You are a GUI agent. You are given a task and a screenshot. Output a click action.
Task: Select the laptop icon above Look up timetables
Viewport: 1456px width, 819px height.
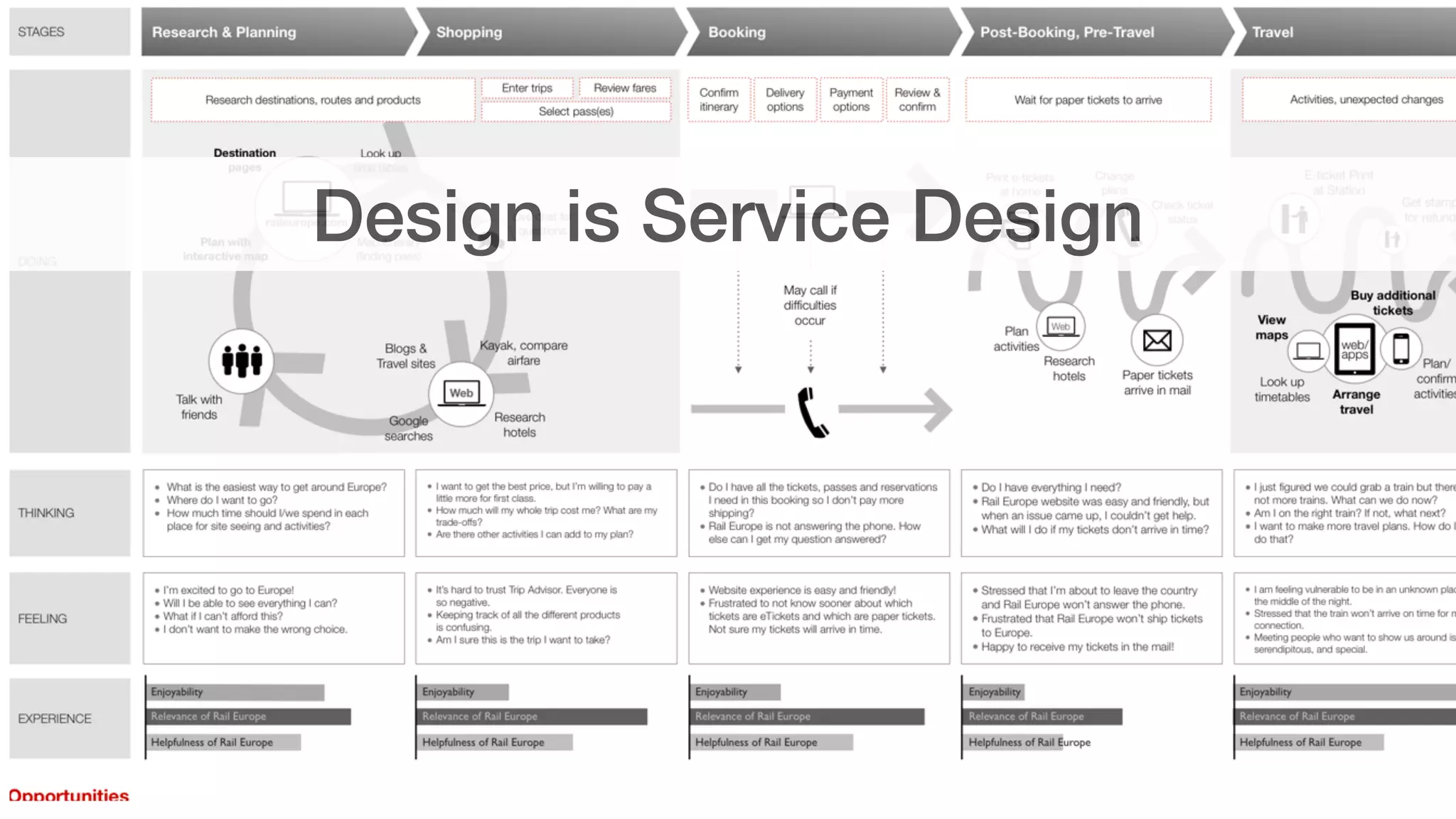tap(1308, 351)
